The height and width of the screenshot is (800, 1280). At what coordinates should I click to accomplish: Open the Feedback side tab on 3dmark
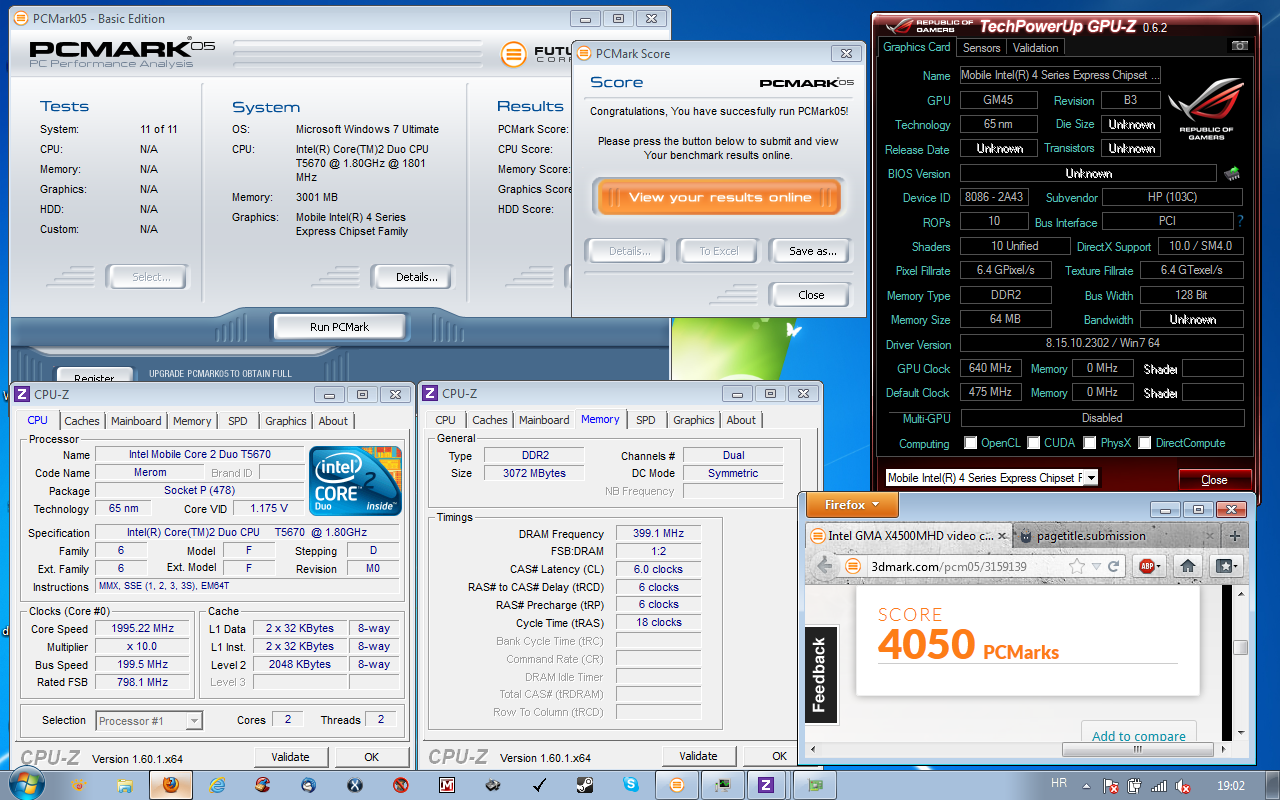coord(819,675)
